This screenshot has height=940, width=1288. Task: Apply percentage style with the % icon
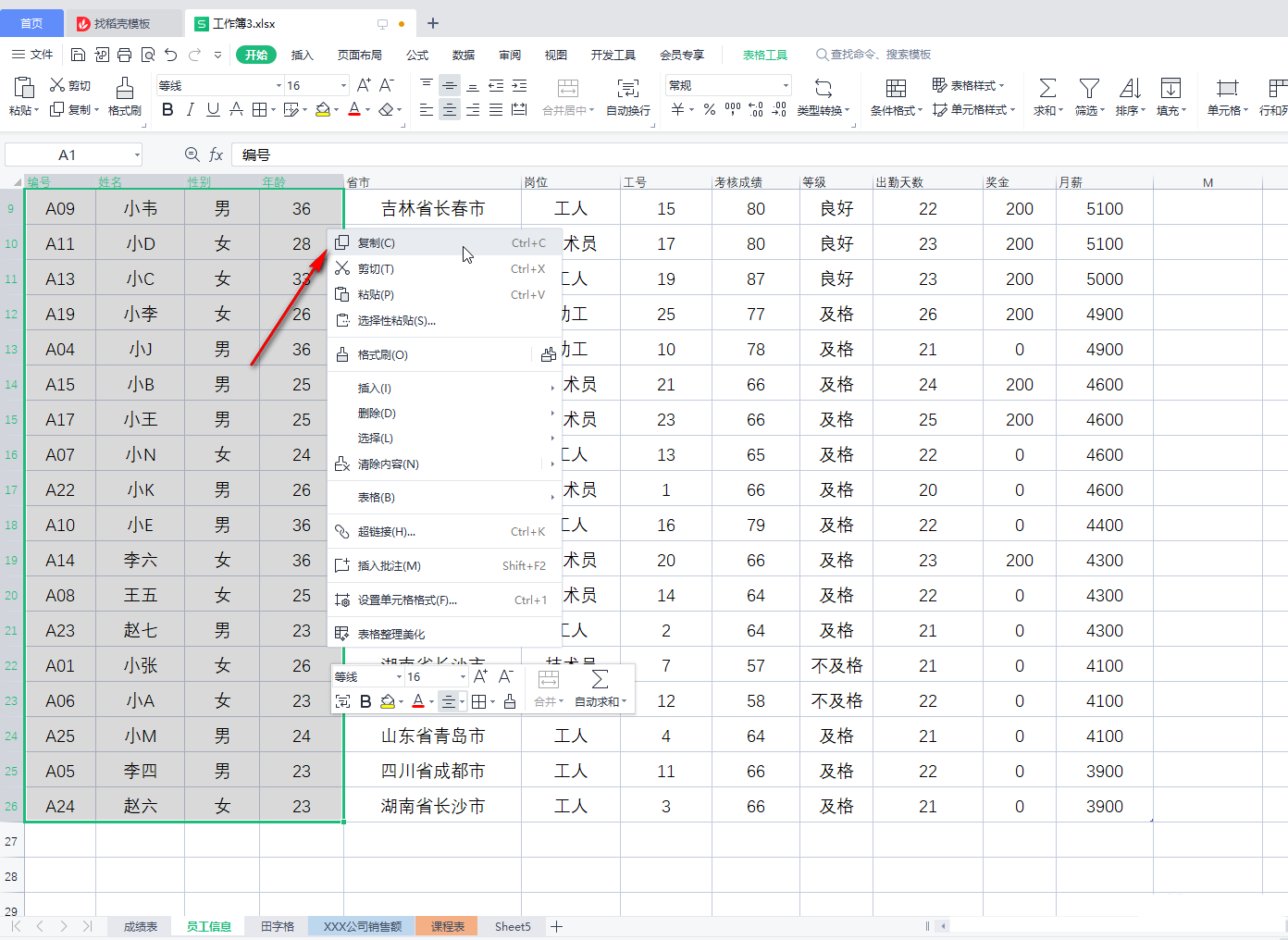[x=709, y=108]
